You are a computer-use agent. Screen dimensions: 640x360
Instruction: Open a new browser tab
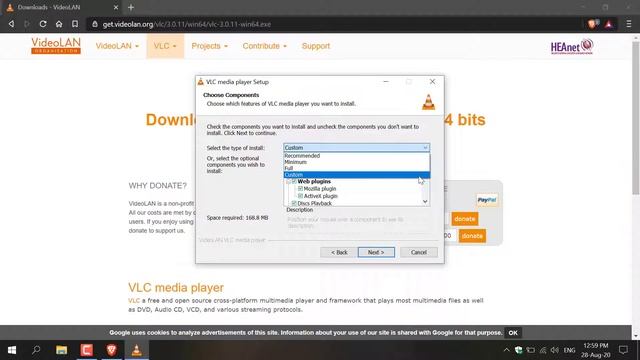click(131, 7)
